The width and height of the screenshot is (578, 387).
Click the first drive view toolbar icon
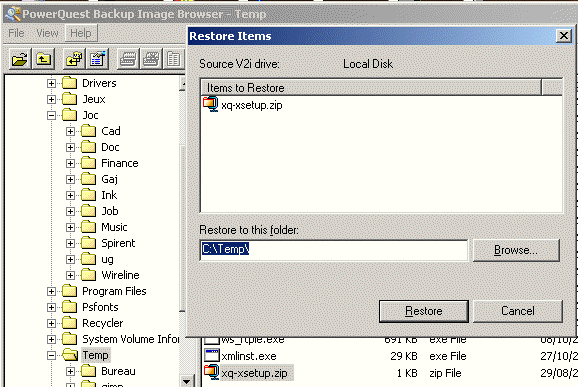128,59
